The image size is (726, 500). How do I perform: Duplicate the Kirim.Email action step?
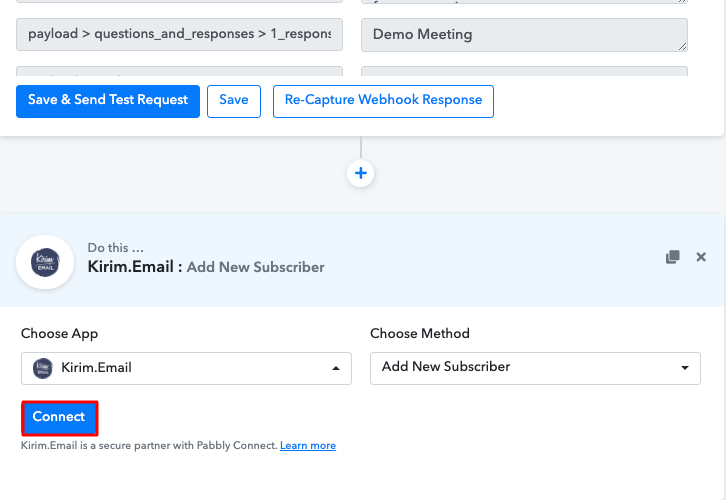[x=673, y=257]
